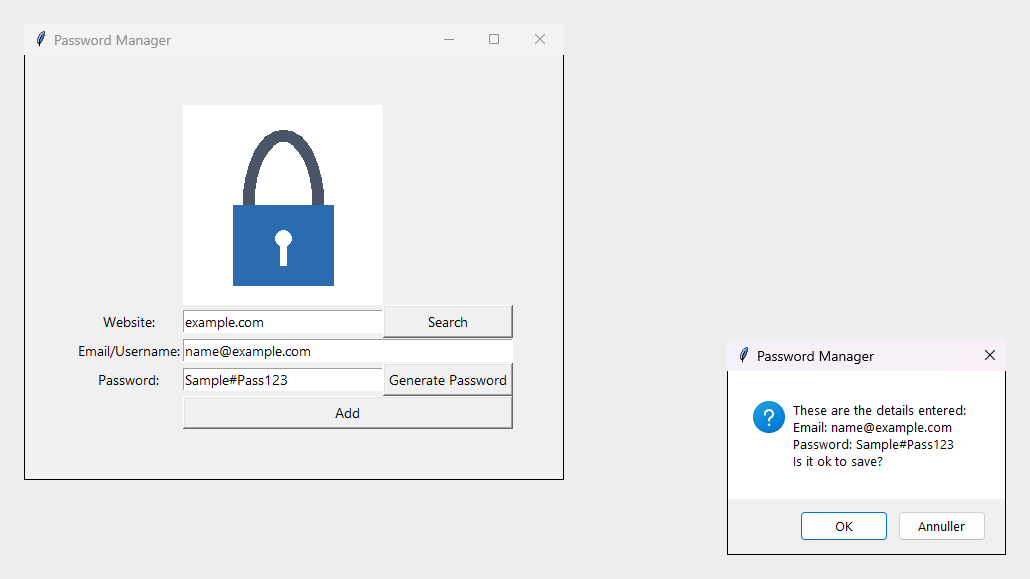Focus the Email/Username input field
The height and width of the screenshot is (579, 1030).
click(x=347, y=351)
